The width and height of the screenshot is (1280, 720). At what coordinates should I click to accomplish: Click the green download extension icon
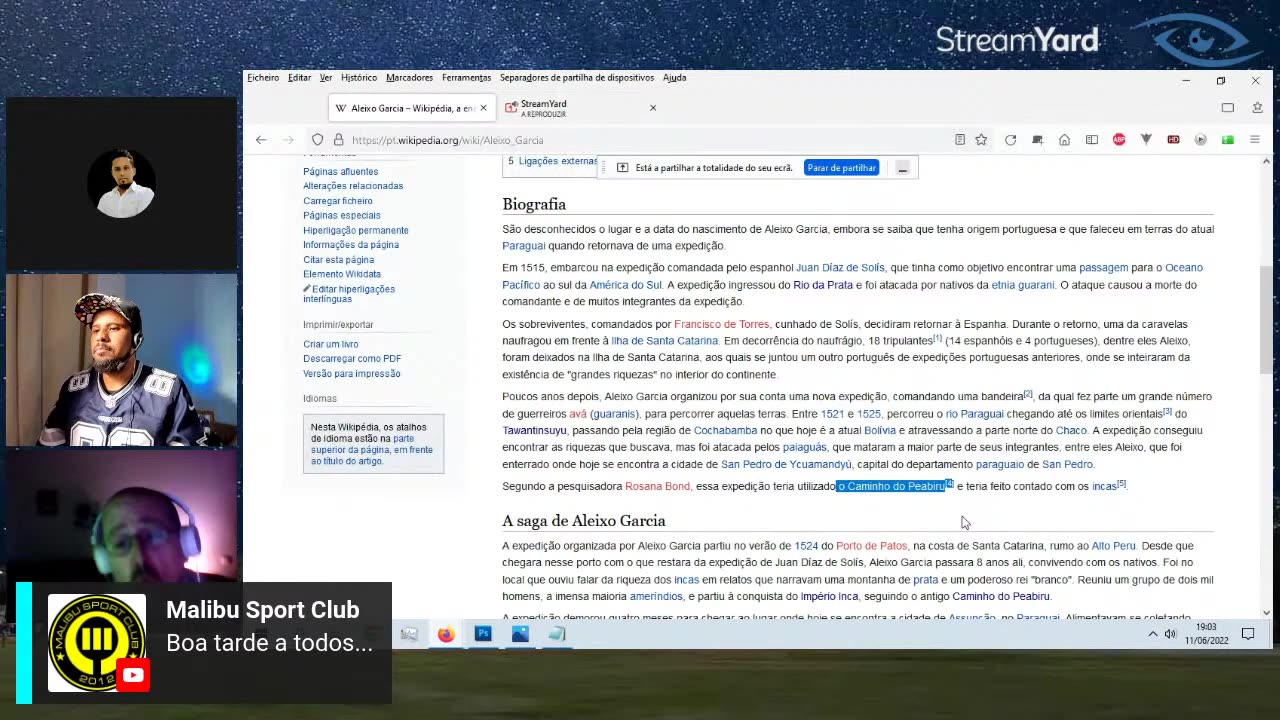click(1227, 140)
